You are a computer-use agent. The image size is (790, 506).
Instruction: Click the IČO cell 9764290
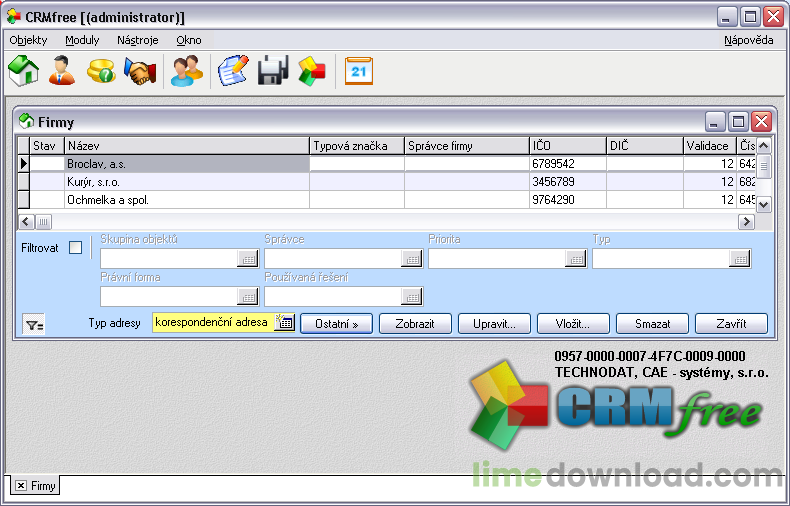(x=568, y=200)
